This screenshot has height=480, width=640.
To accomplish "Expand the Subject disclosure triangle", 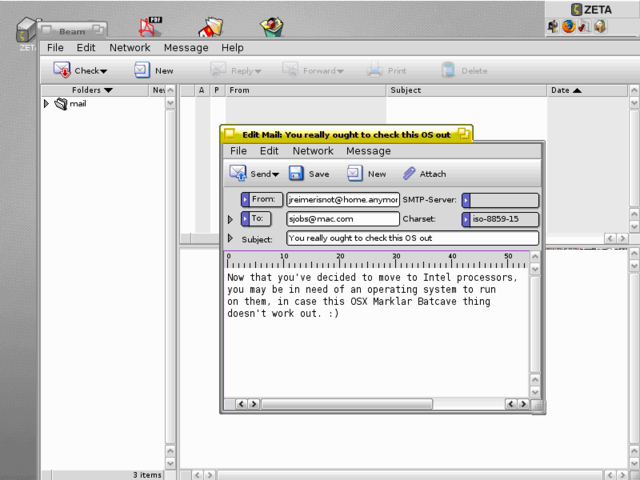I will coord(230,238).
